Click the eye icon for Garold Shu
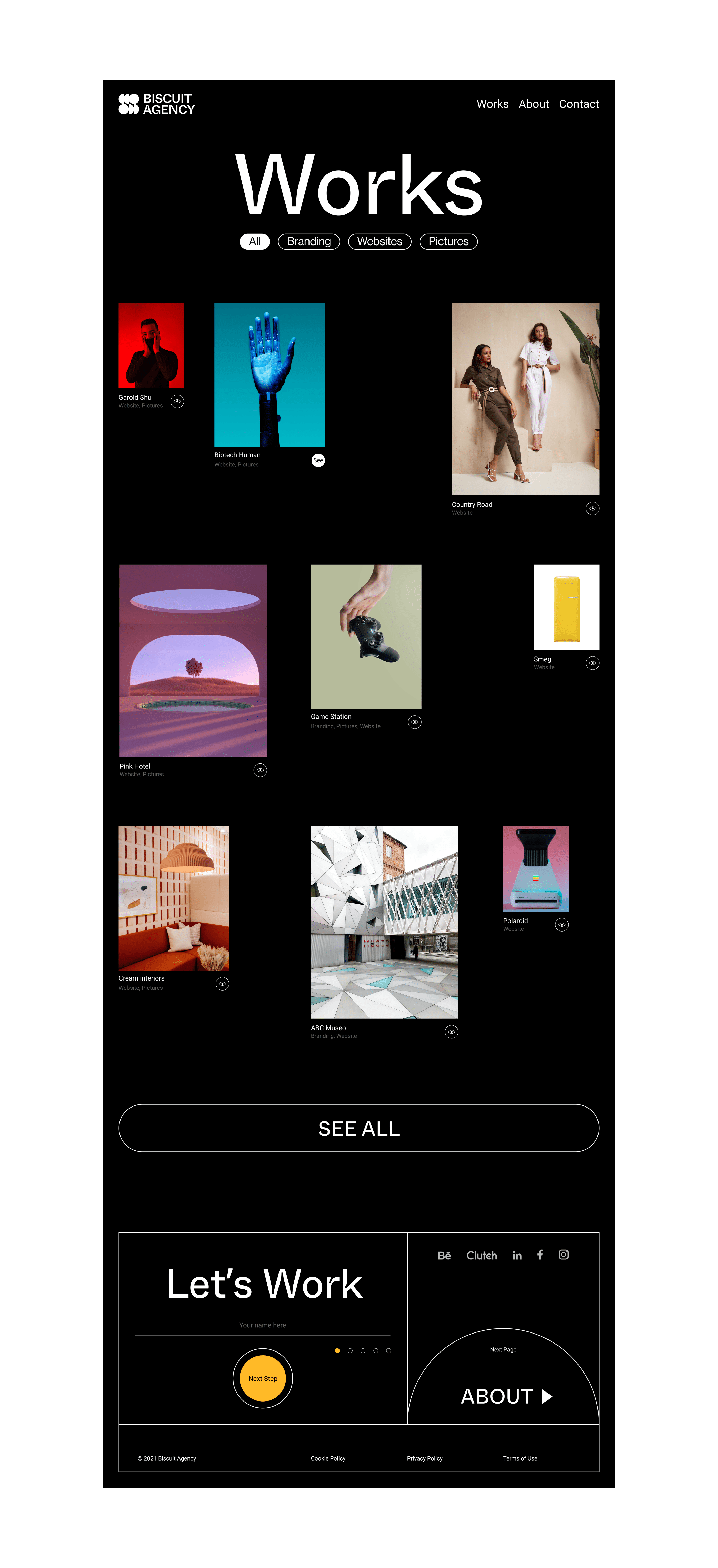Viewport: 718px width, 1568px height. (x=177, y=401)
